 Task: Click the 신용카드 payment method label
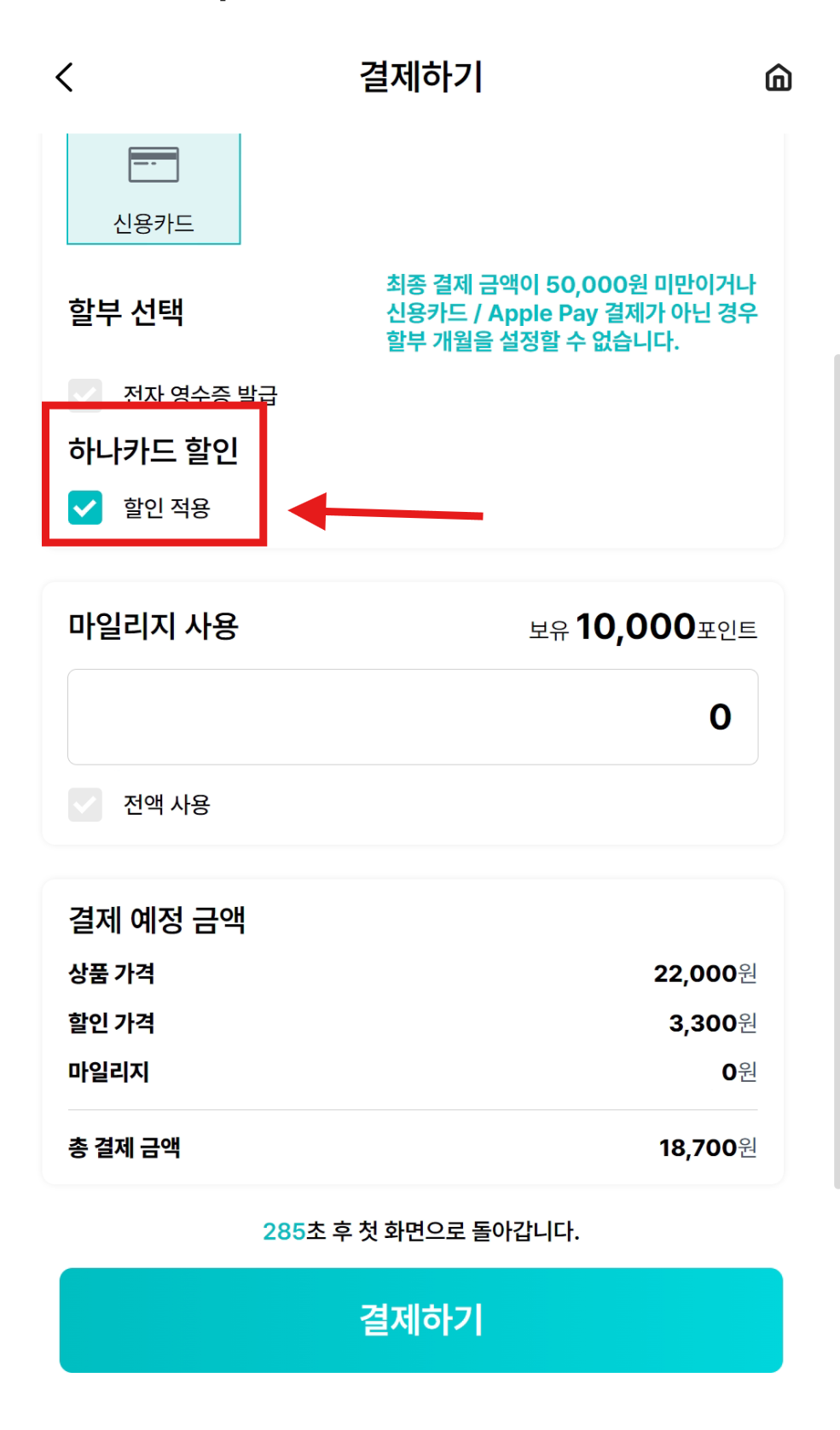[154, 224]
